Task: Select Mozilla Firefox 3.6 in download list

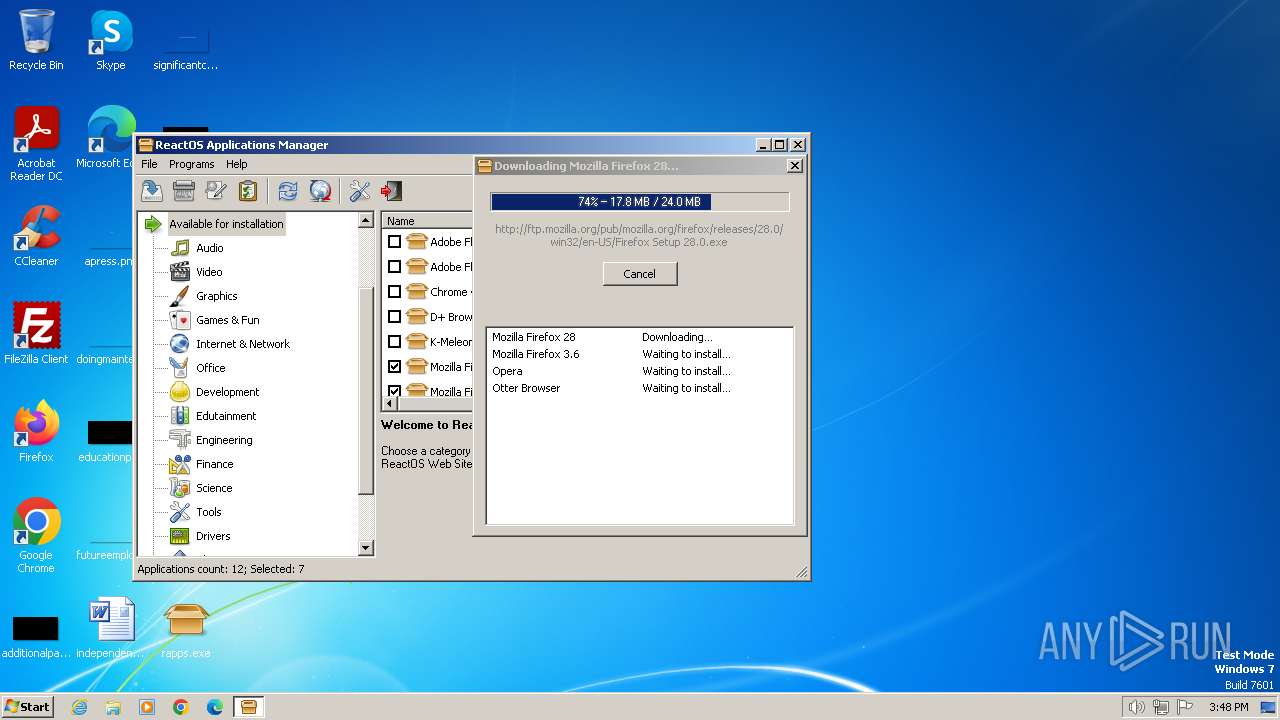Action: coord(536,354)
